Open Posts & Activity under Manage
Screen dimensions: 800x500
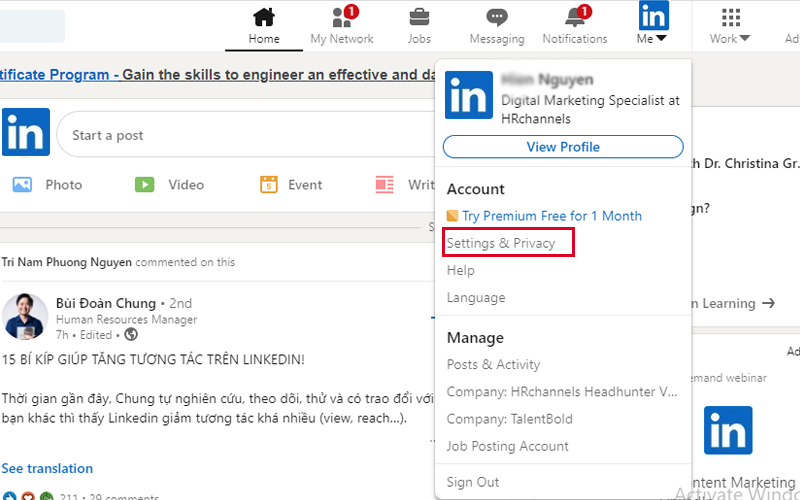coord(493,365)
